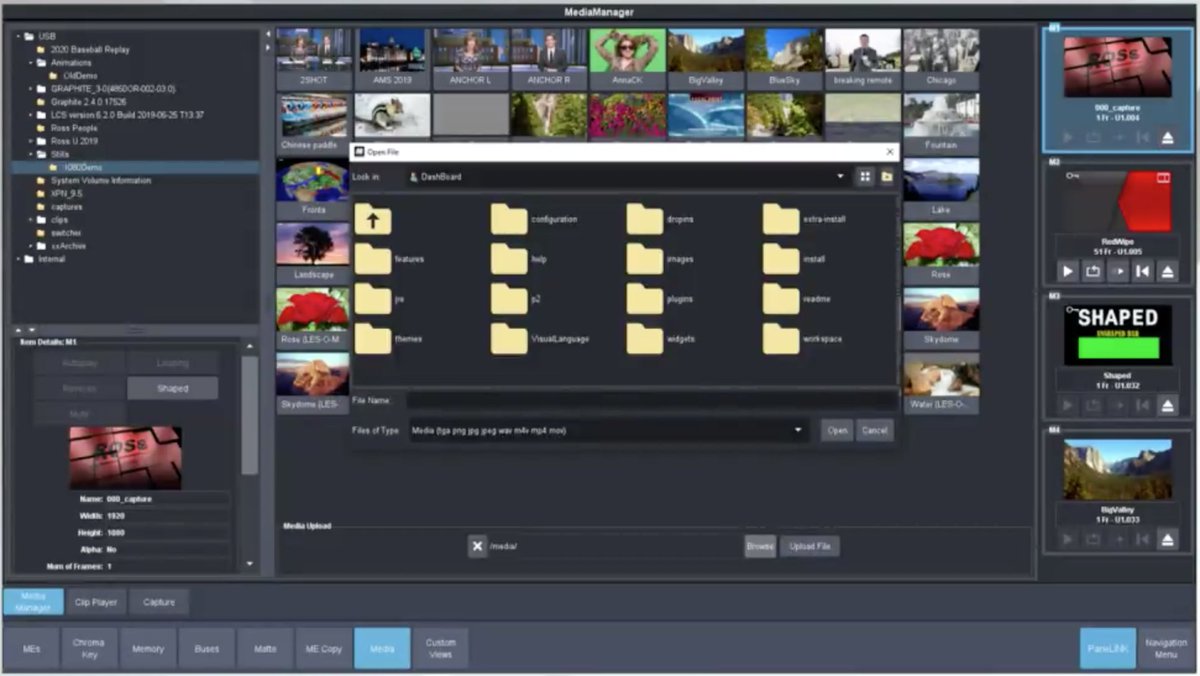Enable loop playback on channel M2
Viewport: 1200px width, 676px height.
(1093, 271)
